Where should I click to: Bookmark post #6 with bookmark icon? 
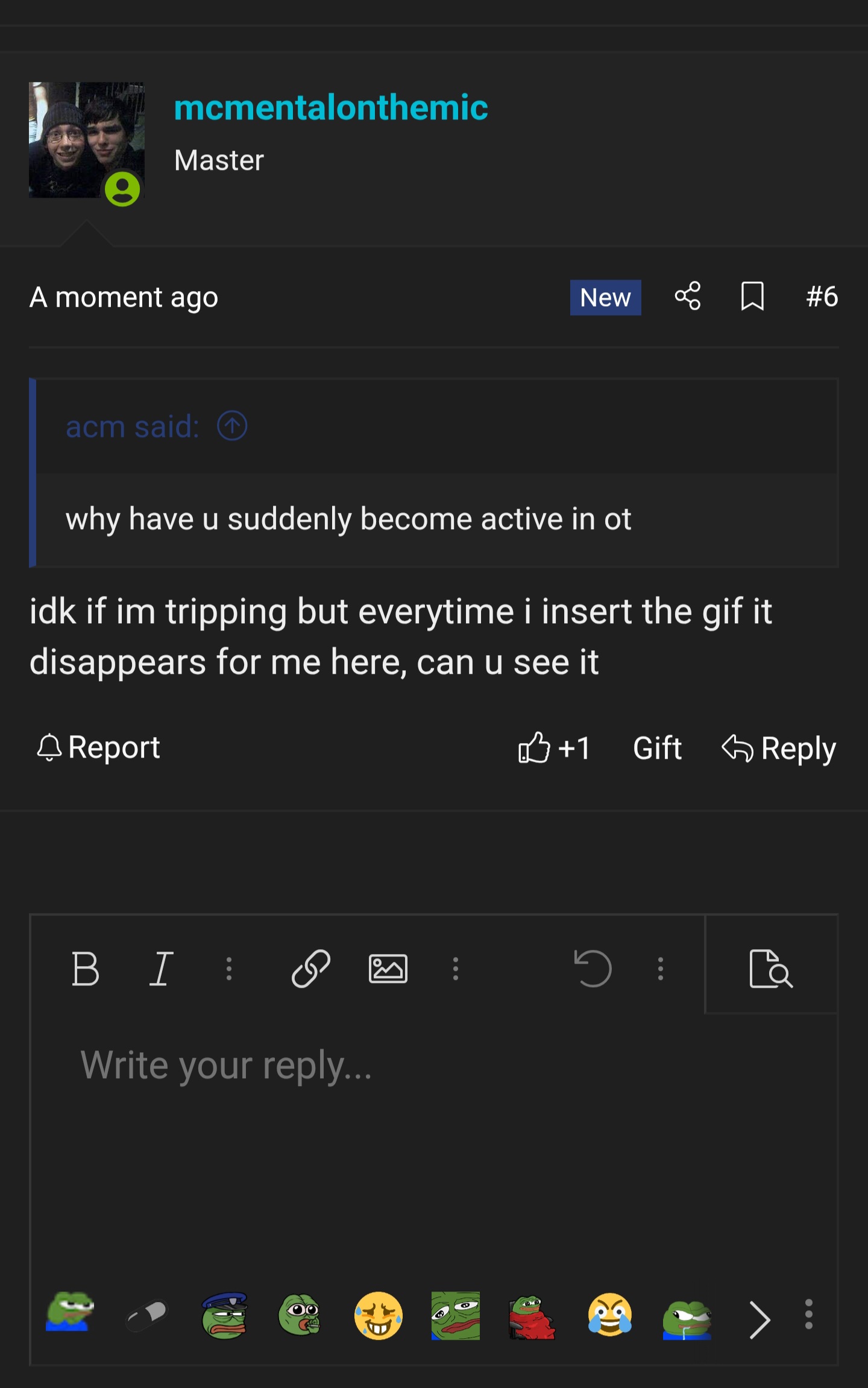coord(752,297)
